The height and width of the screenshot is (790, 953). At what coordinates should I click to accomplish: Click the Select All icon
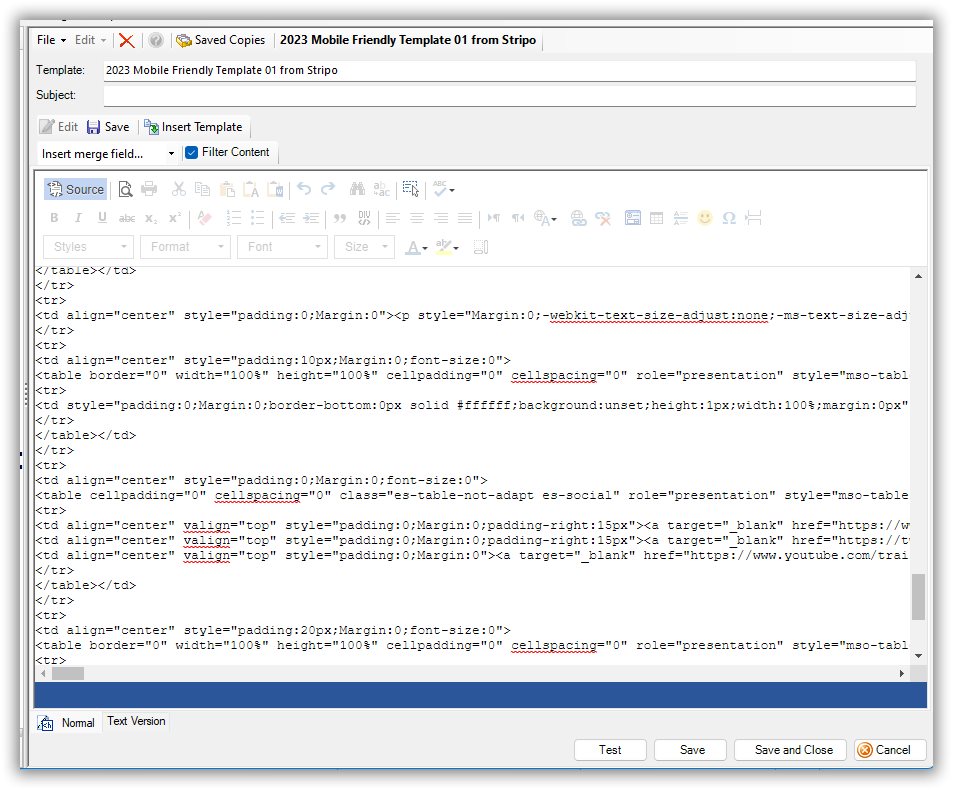coord(411,190)
